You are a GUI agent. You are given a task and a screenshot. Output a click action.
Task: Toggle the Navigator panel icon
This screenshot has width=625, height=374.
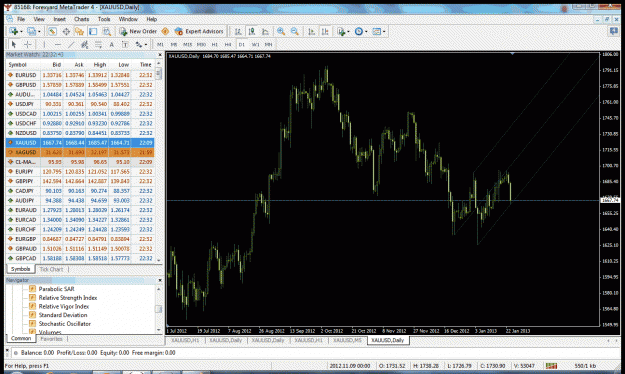tap(79, 31)
